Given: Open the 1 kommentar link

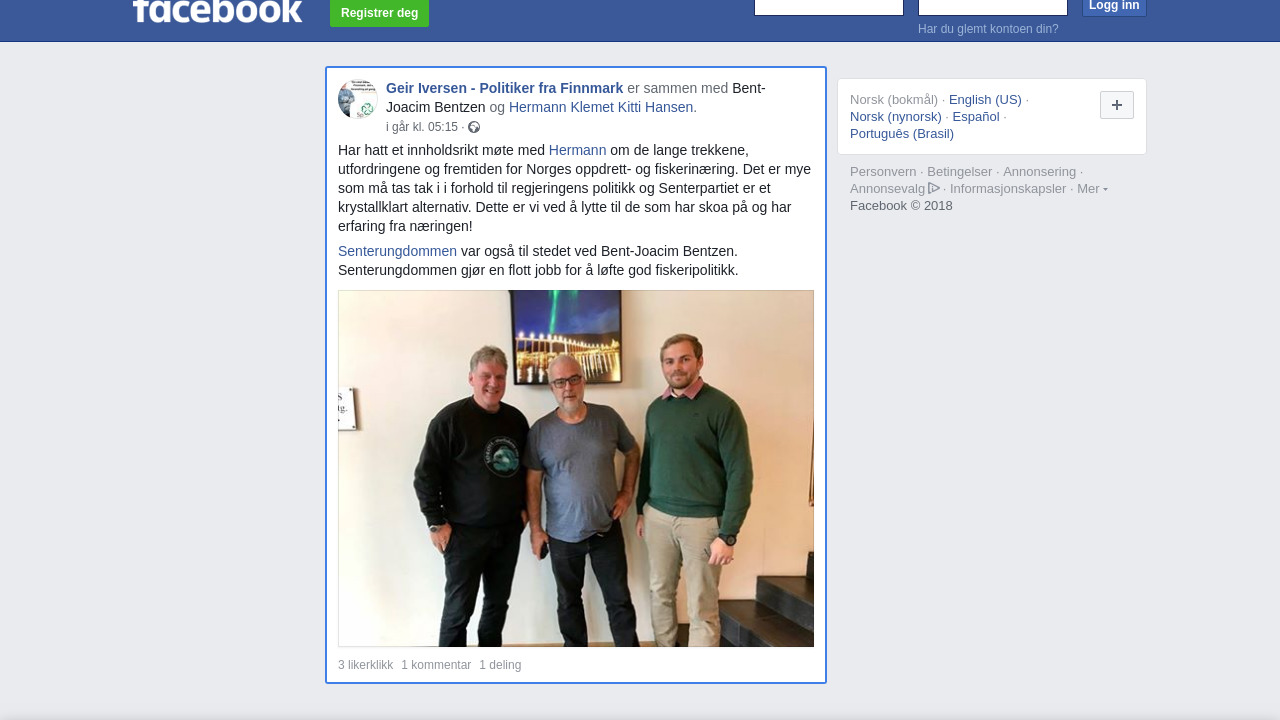Looking at the screenshot, I should pyautogui.click(x=436, y=665).
